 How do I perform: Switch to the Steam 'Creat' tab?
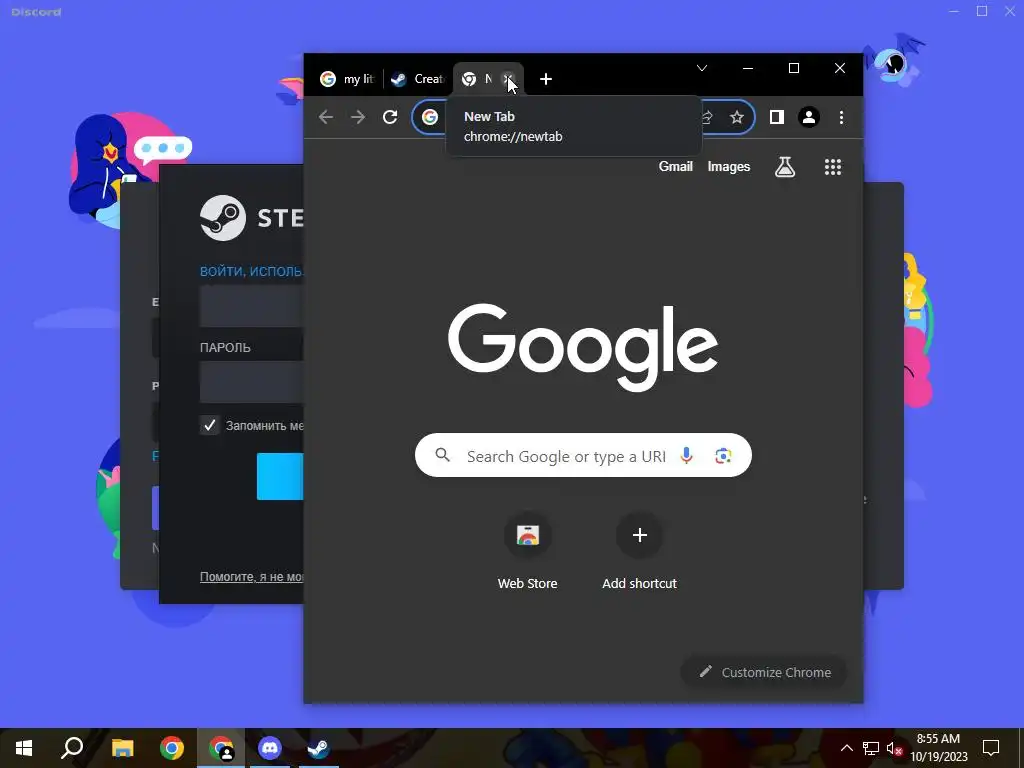[x=417, y=79]
